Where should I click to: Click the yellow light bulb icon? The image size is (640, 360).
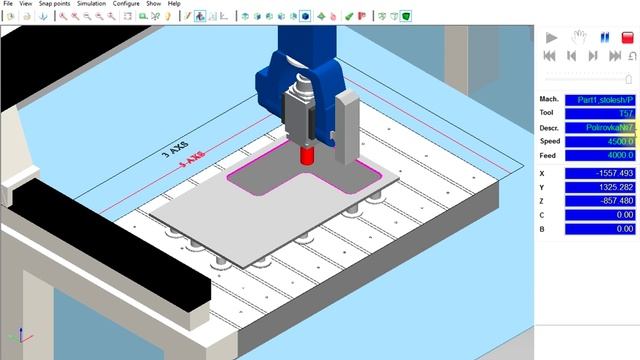(168, 16)
